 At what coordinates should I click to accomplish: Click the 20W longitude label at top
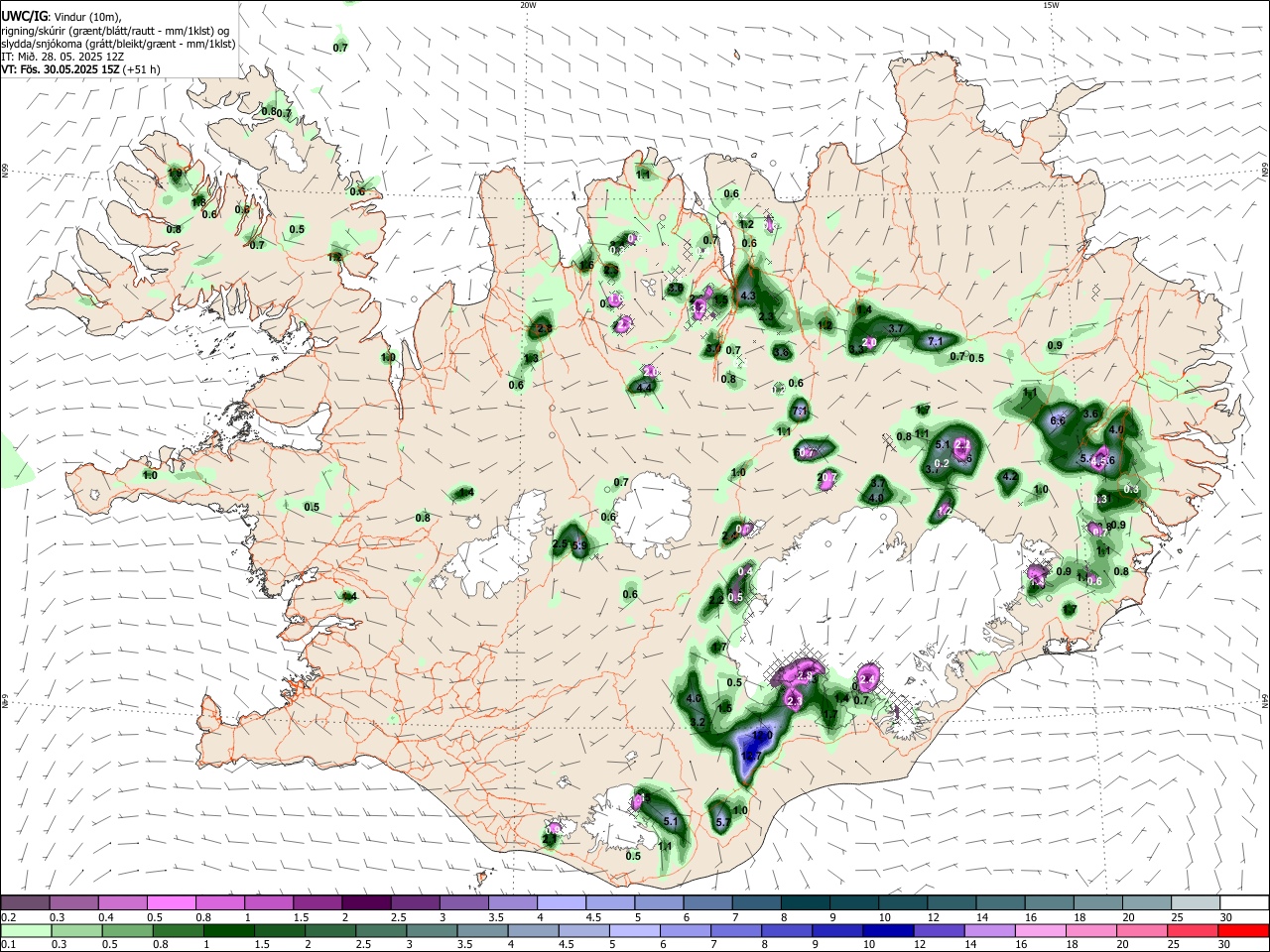(x=528, y=5)
